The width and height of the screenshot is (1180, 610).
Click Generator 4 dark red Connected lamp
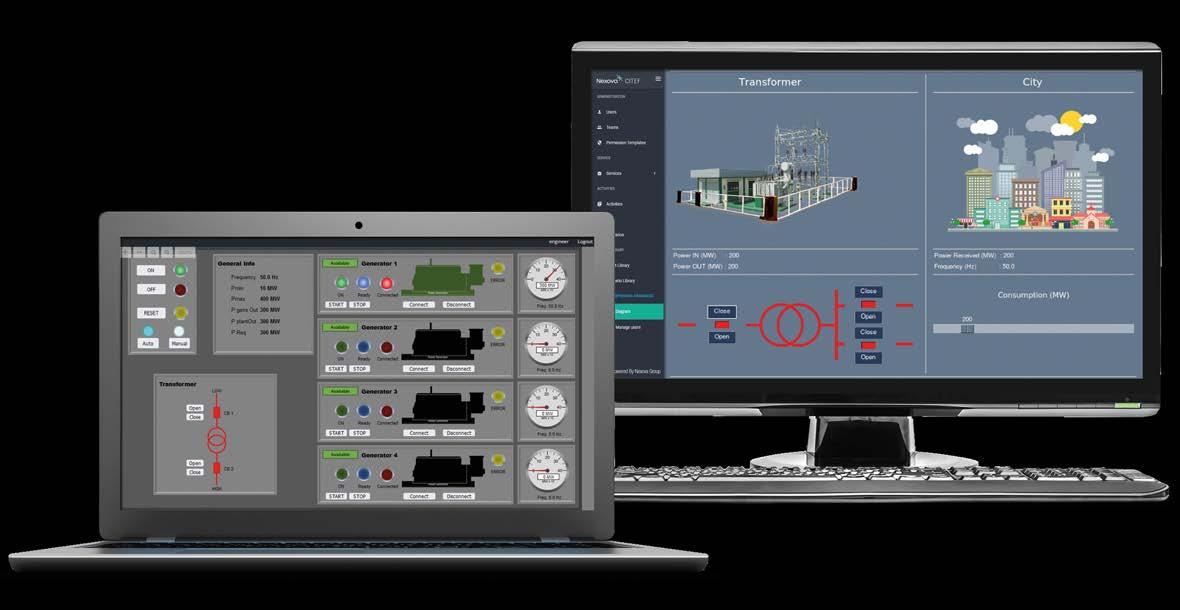click(x=387, y=475)
